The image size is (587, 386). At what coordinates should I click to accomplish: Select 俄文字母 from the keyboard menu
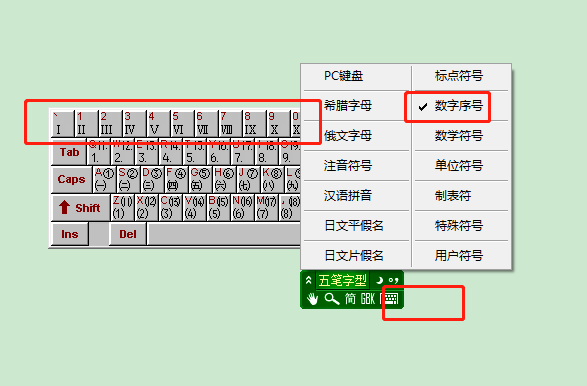(356, 136)
